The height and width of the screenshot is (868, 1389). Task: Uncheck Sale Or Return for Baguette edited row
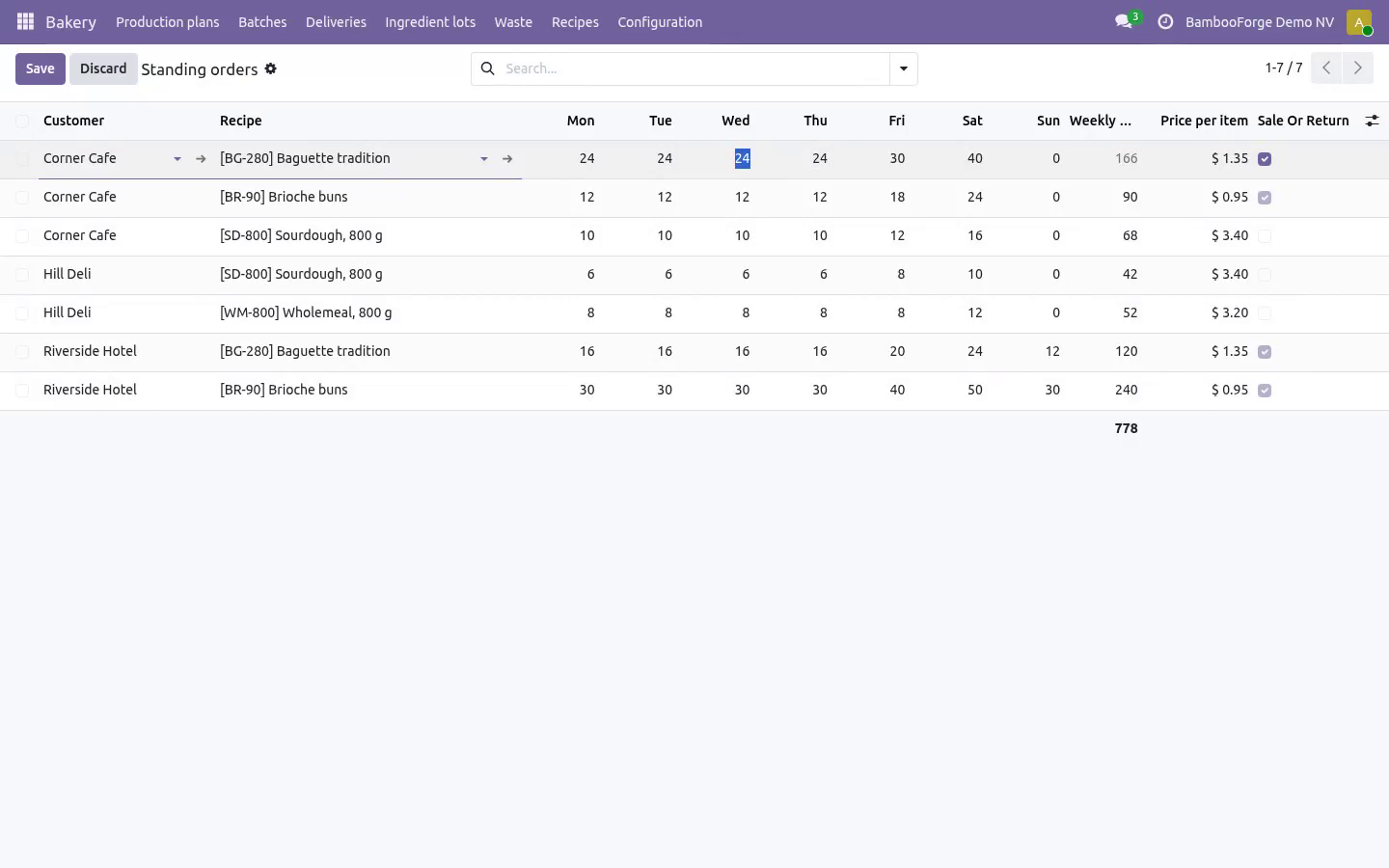(1265, 159)
